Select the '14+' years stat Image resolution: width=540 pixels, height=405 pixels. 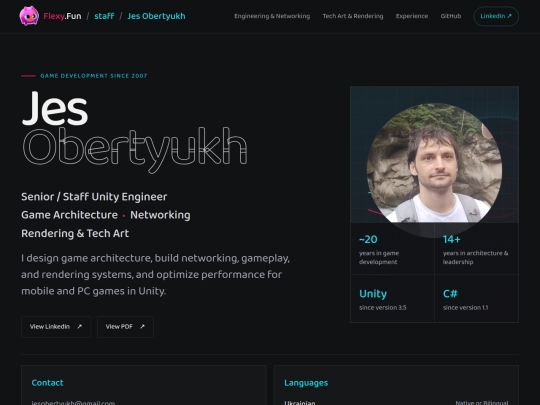(x=451, y=239)
